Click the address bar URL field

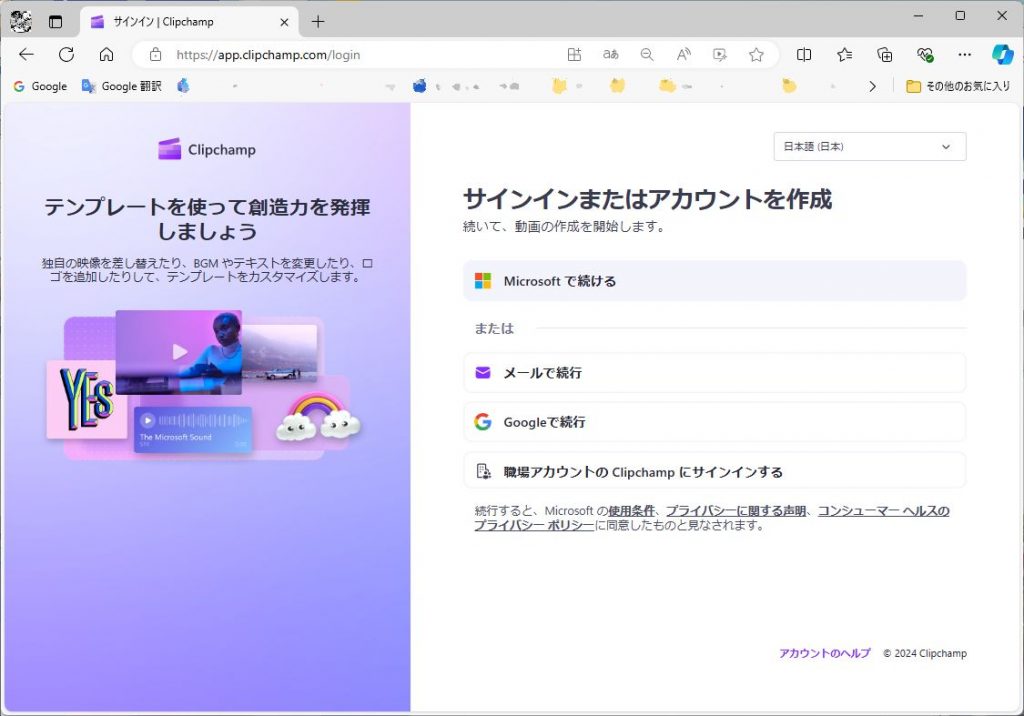(x=268, y=55)
